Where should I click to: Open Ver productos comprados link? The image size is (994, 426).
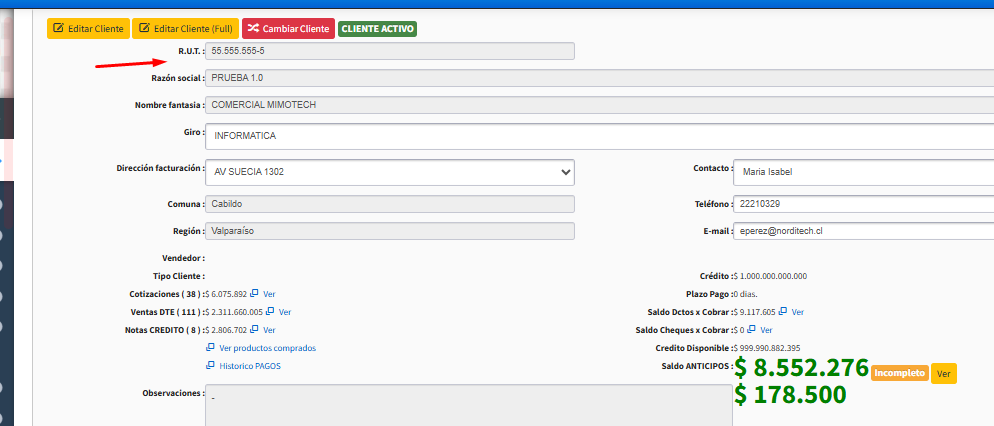[x=267, y=348]
